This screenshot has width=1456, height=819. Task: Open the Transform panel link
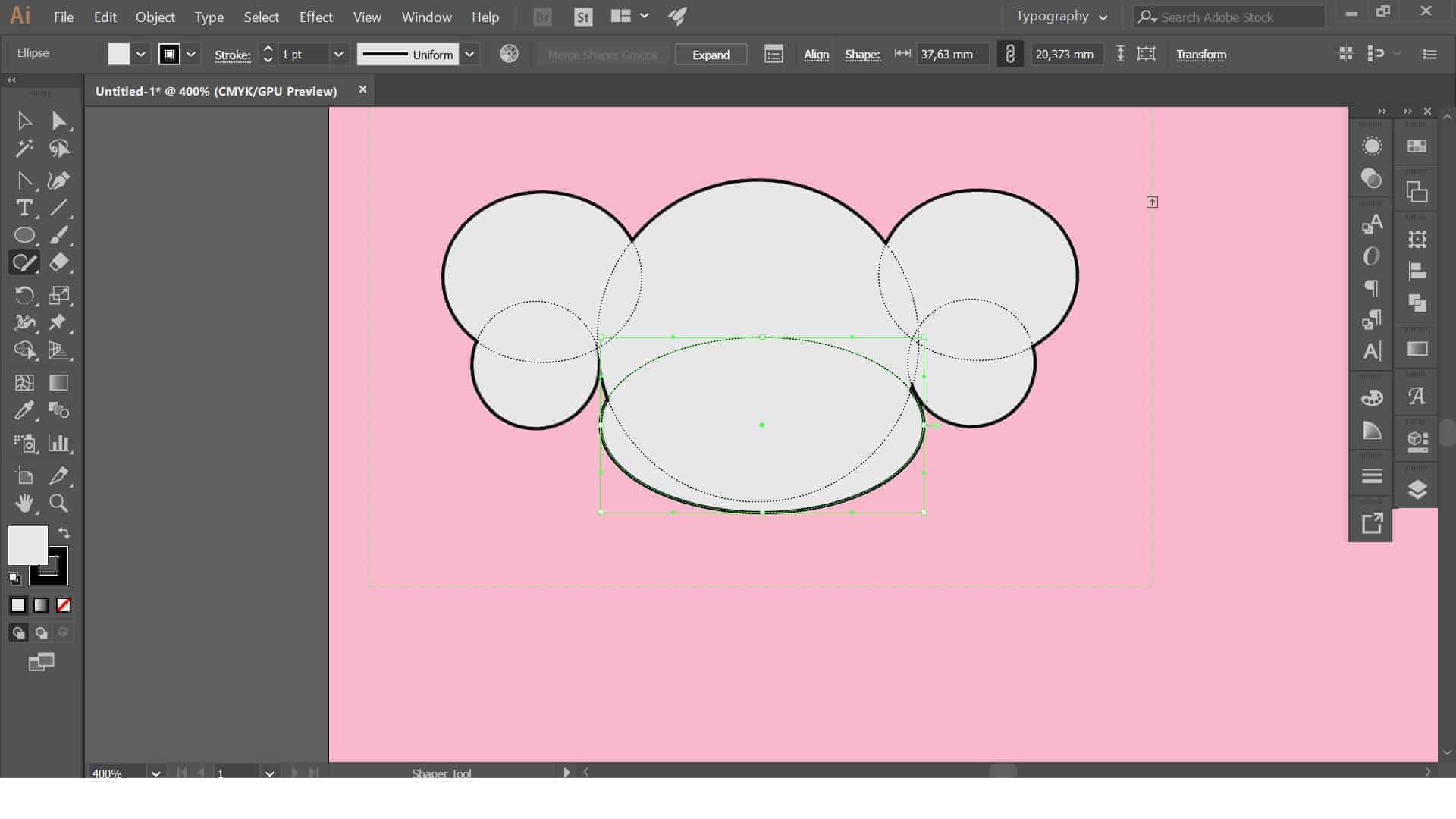pyautogui.click(x=1201, y=55)
